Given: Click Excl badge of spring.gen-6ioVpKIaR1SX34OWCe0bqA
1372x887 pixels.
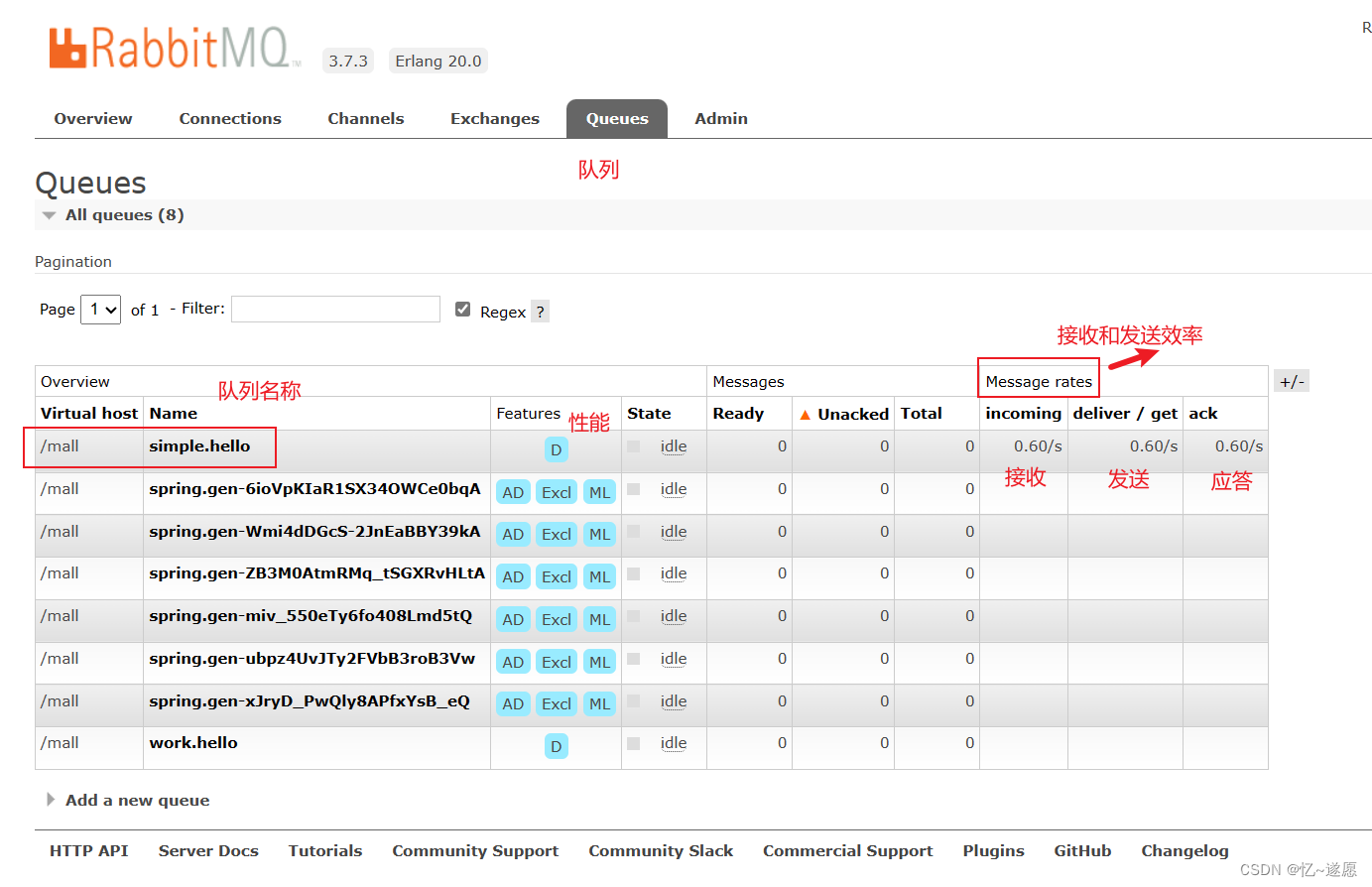Looking at the screenshot, I should [x=557, y=492].
